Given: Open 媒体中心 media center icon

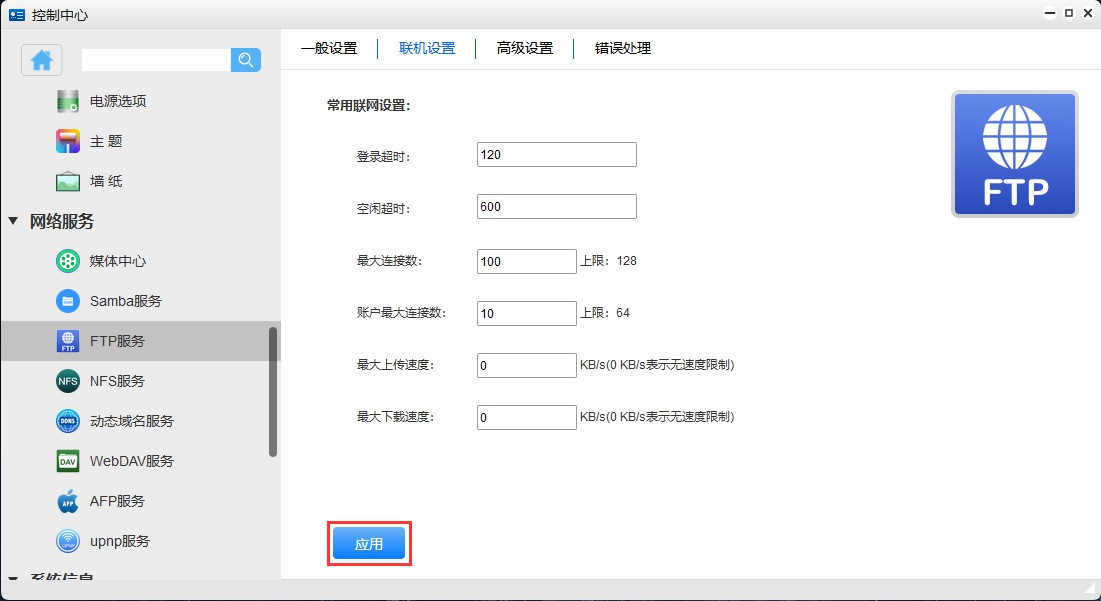Looking at the screenshot, I should point(68,261).
